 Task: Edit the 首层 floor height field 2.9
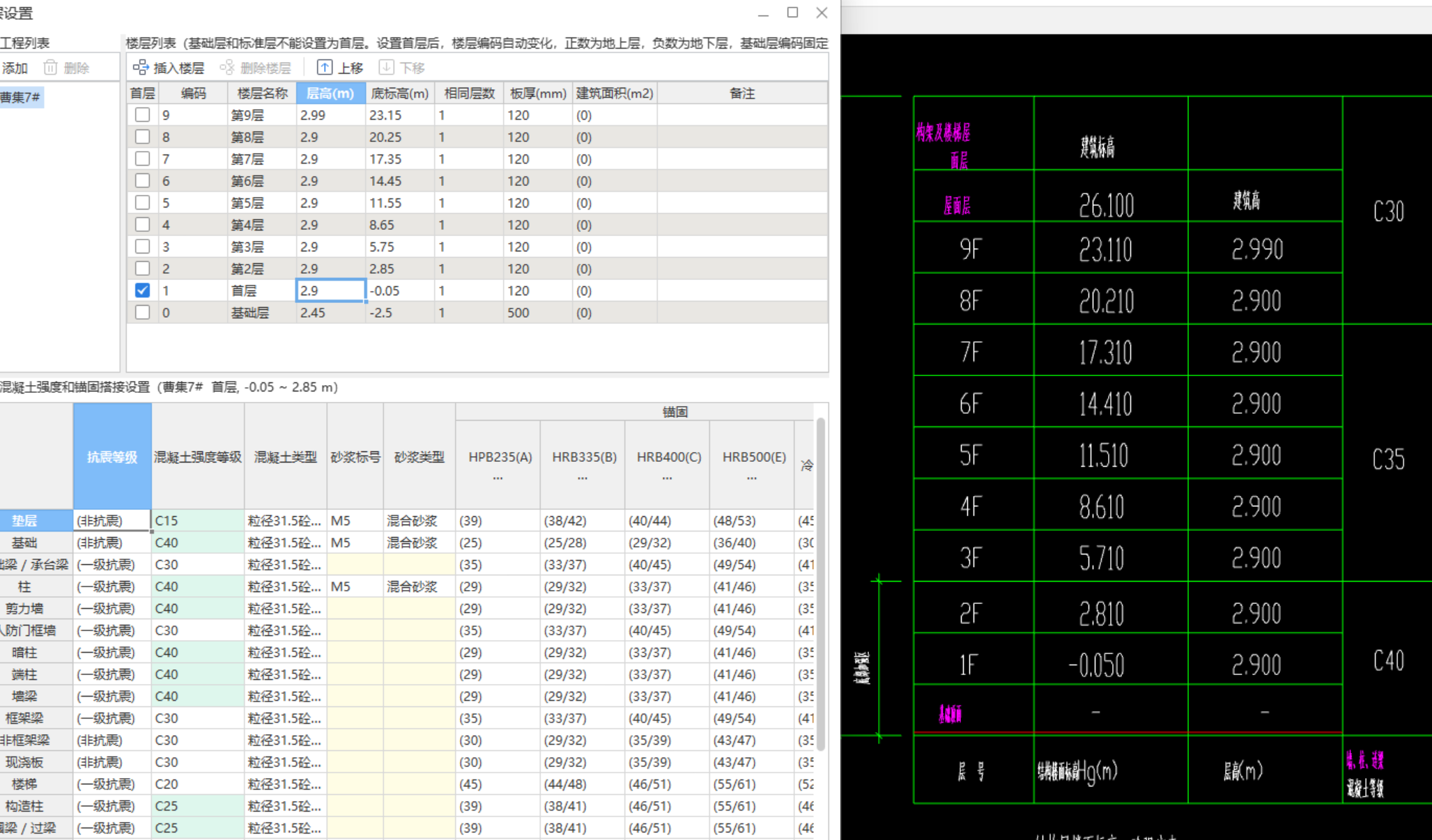(x=331, y=290)
